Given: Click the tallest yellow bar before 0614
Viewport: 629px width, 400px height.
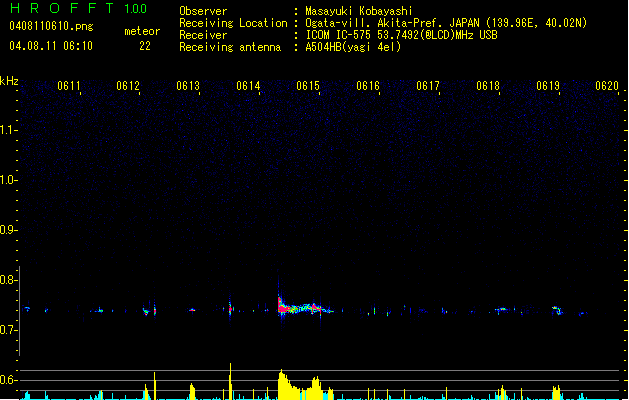Looking at the screenshot, I should pyautogui.click(x=230, y=381).
